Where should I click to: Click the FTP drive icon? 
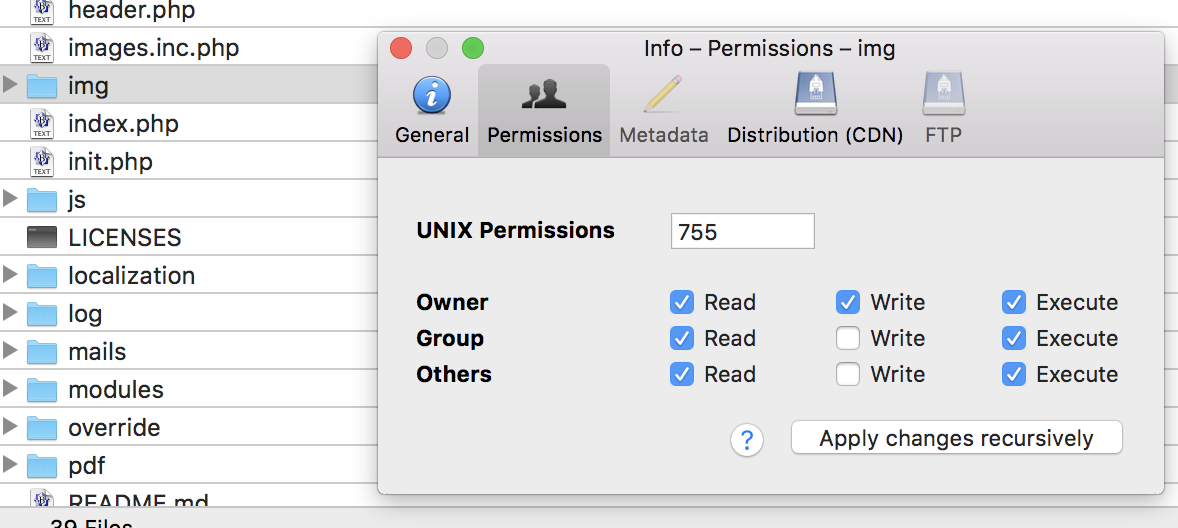[943, 95]
